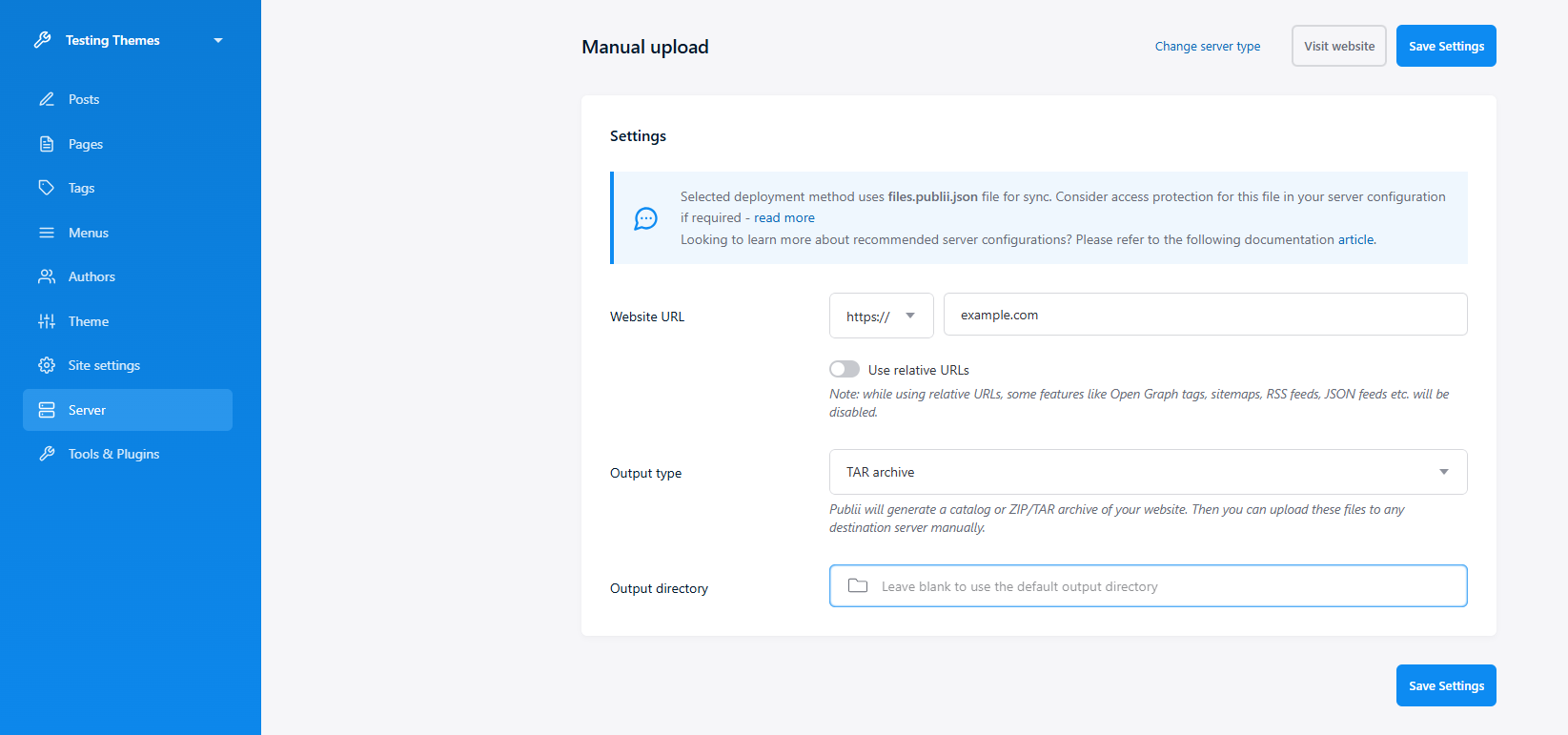The image size is (1568, 735).
Task: Click the top Save Settings button
Action: point(1446,46)
